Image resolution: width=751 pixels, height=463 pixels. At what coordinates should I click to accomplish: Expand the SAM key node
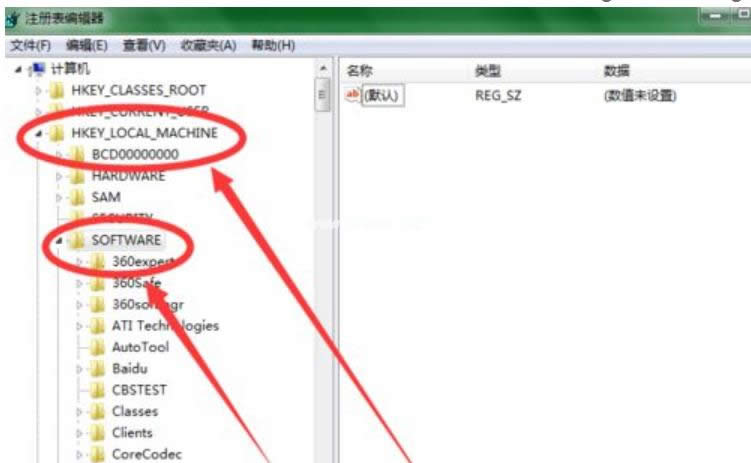(x=59, y=198)
